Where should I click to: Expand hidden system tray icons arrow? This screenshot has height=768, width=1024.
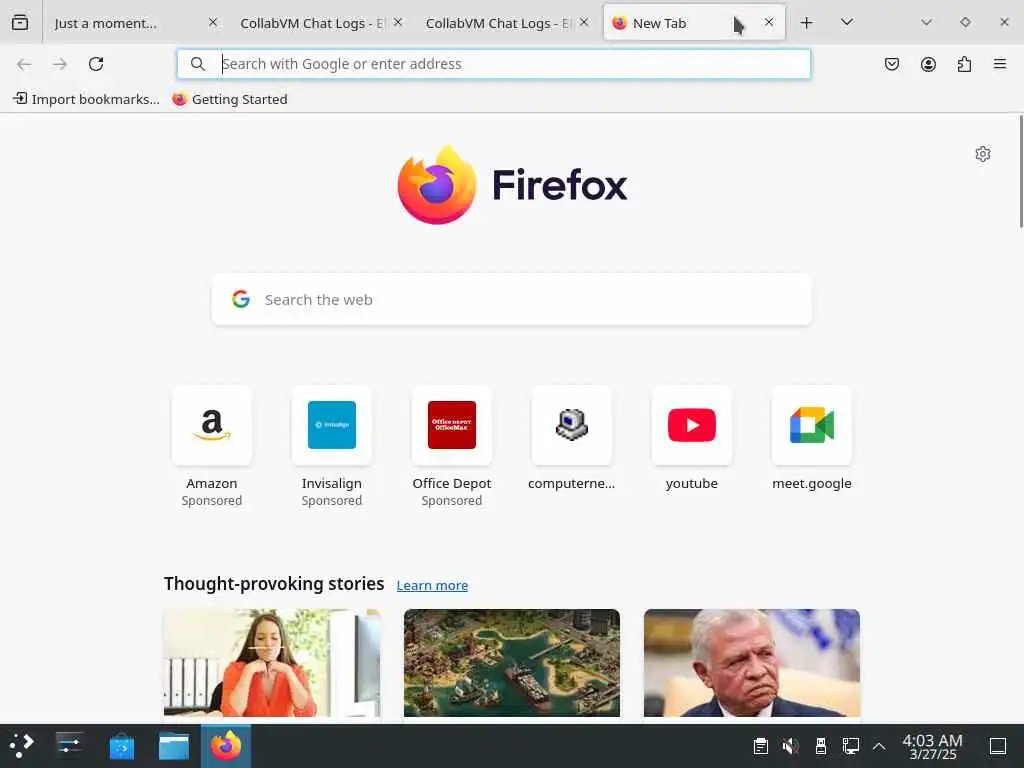(x=879, y=746)
